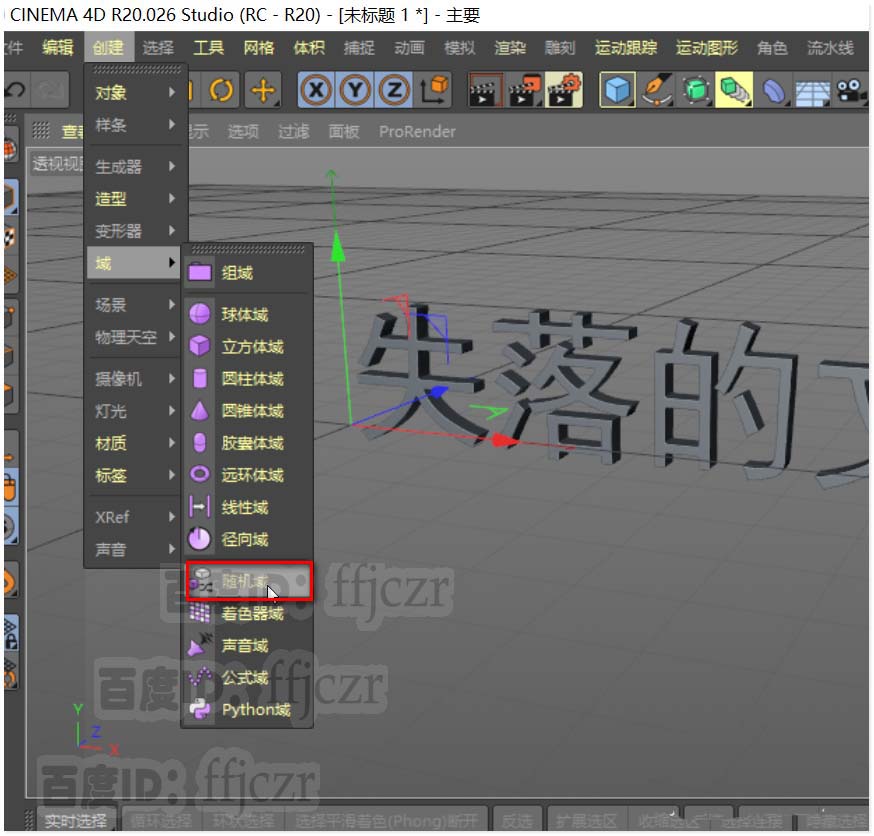
Task: Open the ProRender viewport menu
Action: [x=417, y=132]
